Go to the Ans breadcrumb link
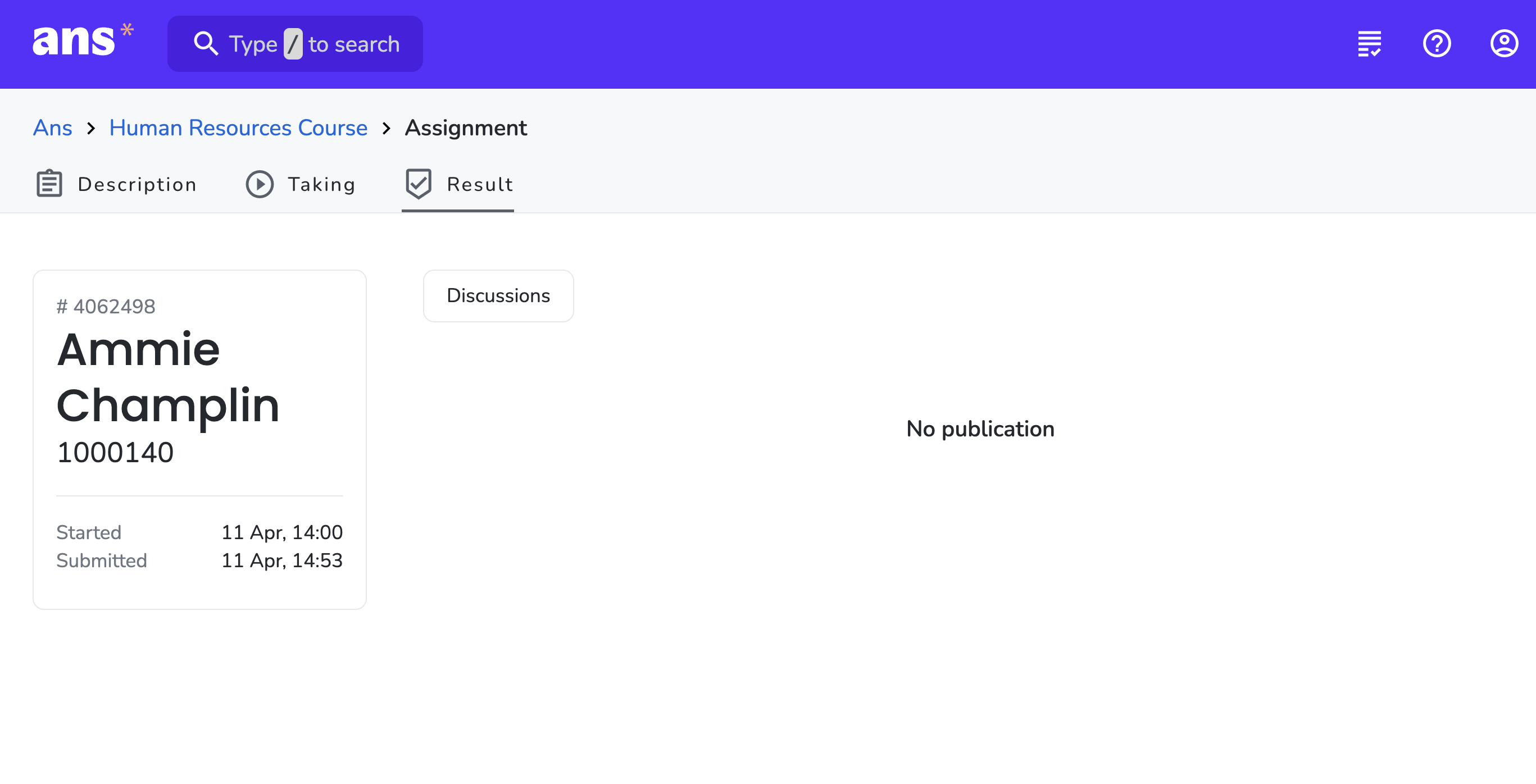 (52, 127)
